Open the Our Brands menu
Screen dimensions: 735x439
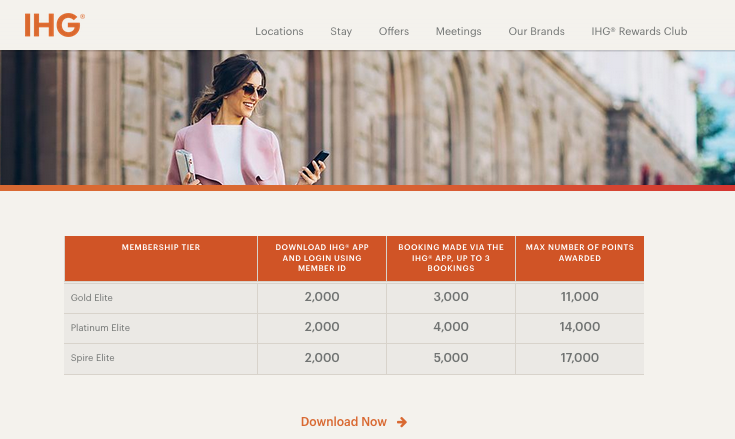(x=536, y=32)
